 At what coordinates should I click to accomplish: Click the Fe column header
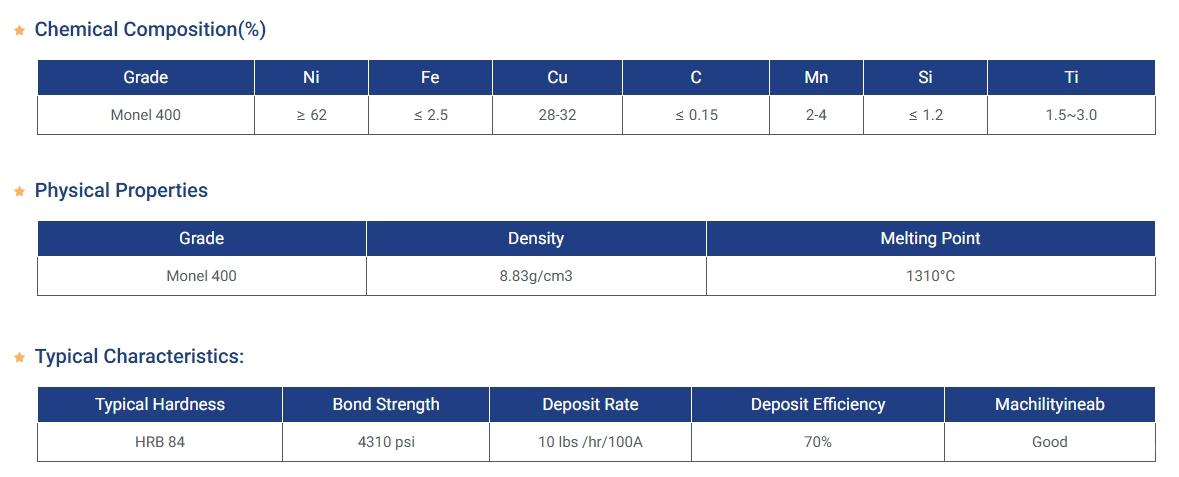point(431,77)
